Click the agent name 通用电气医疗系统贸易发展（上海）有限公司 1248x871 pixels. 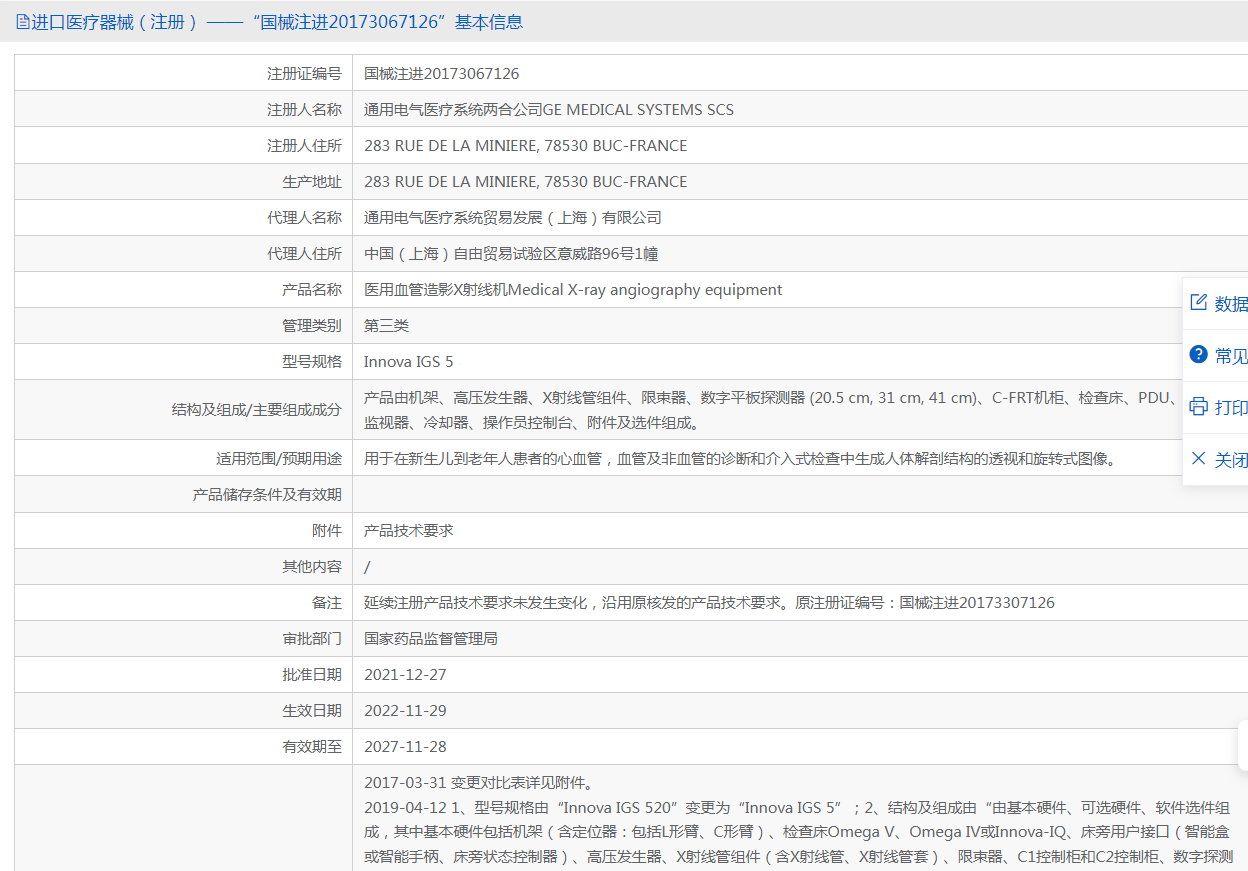tap(512, 217)
